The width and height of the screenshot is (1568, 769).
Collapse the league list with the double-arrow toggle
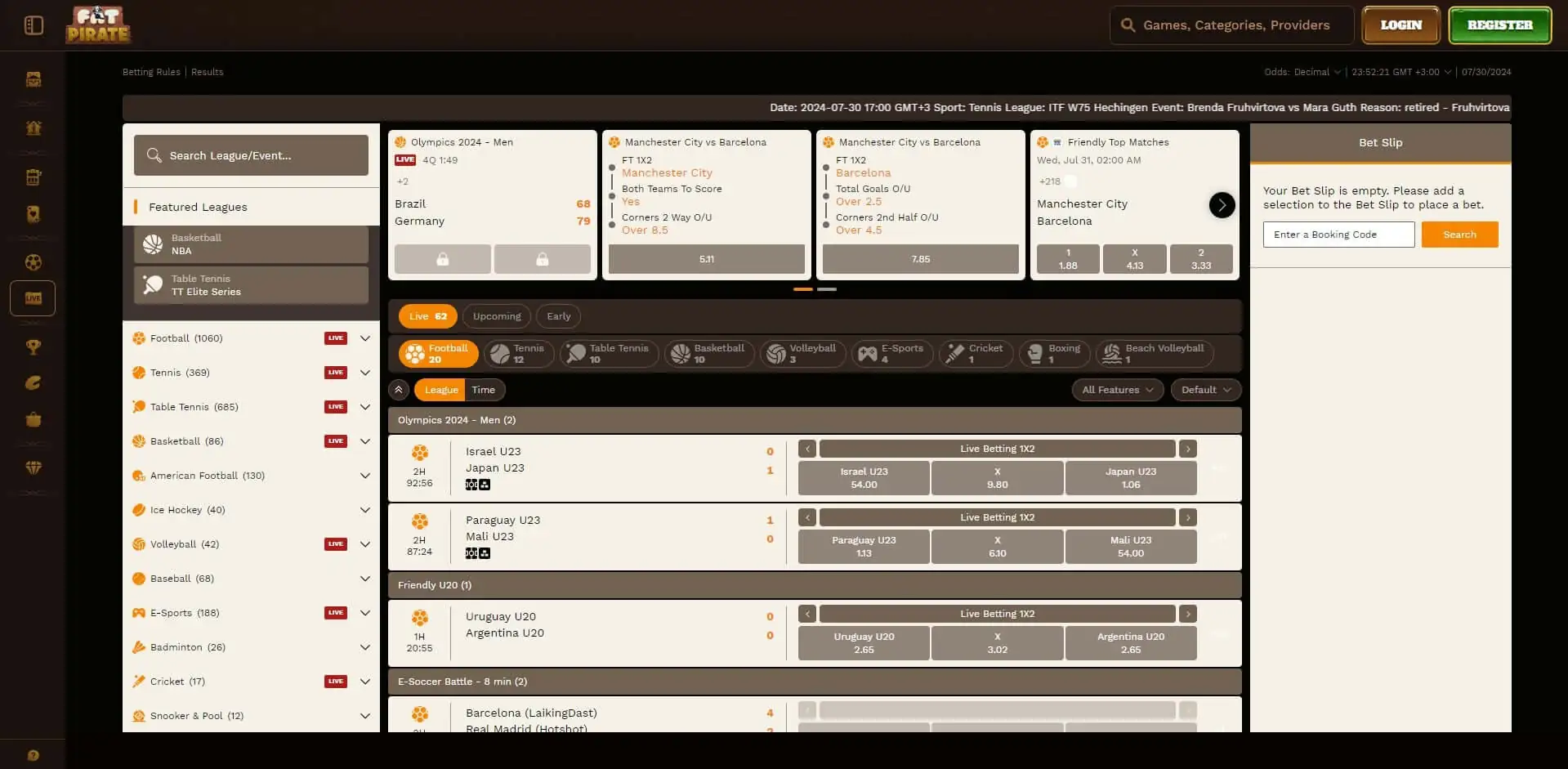[399, 390]
